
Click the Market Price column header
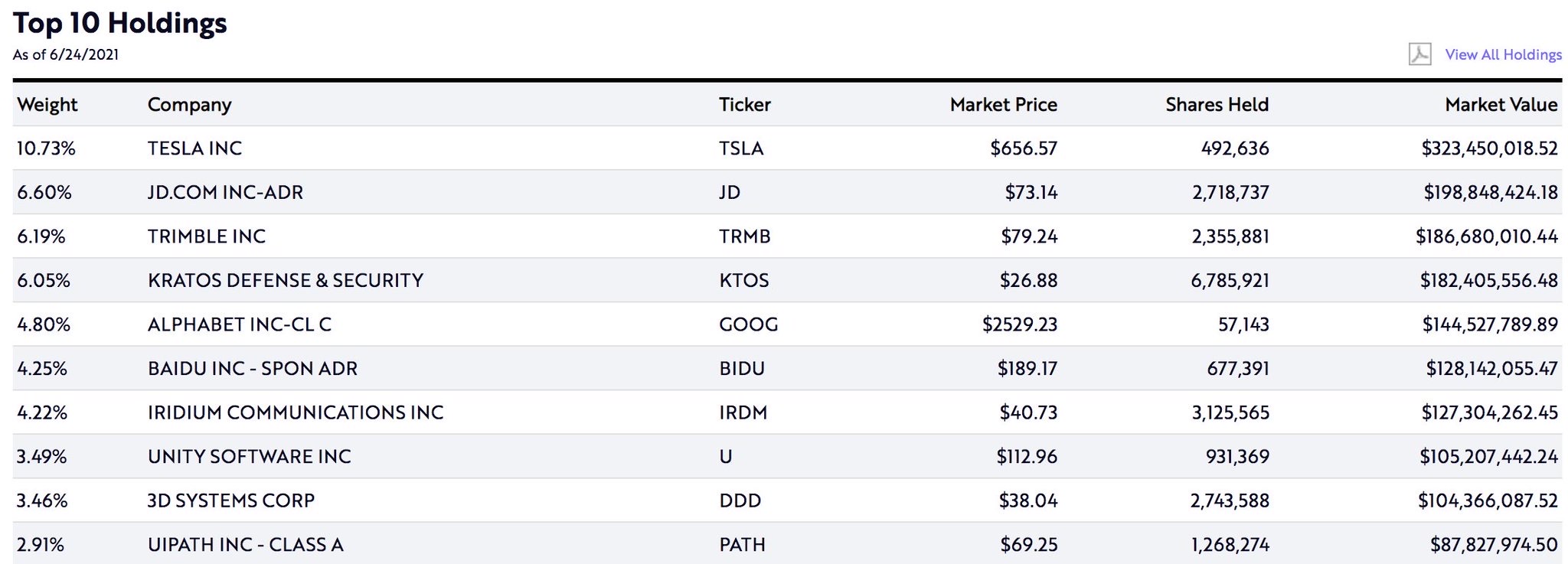1003,105
